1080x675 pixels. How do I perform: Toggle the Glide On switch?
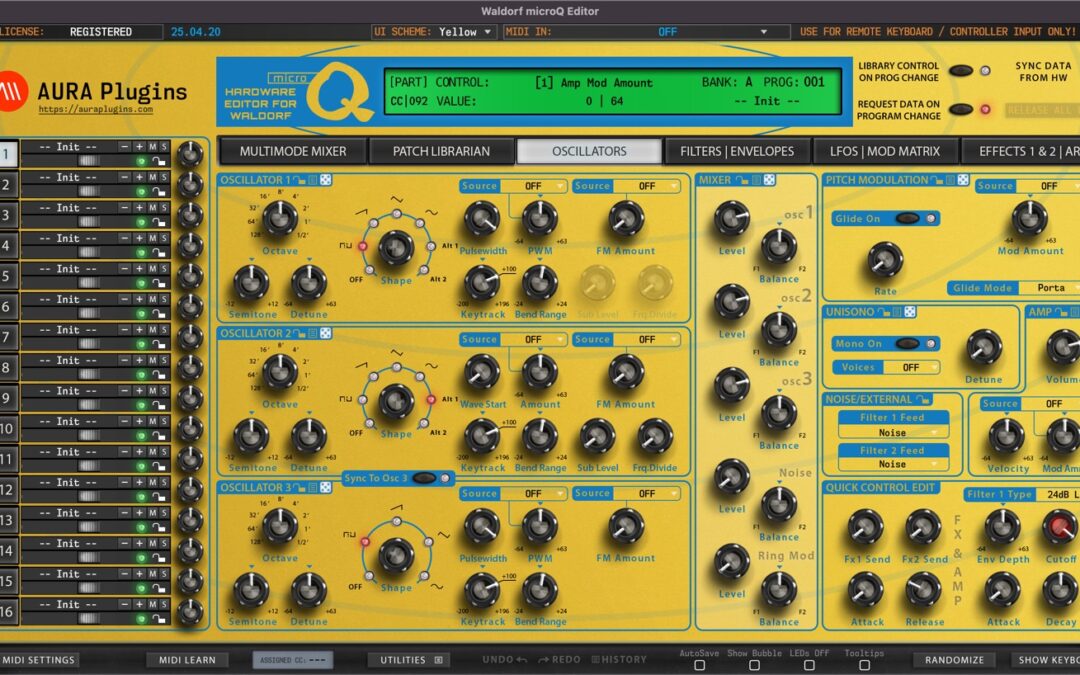tap(908, 218)
